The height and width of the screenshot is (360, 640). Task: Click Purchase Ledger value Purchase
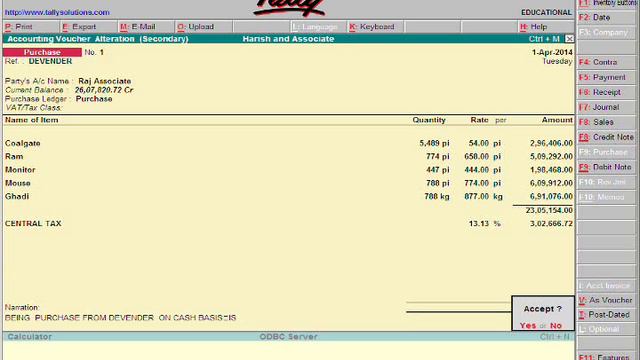(94, 99)
